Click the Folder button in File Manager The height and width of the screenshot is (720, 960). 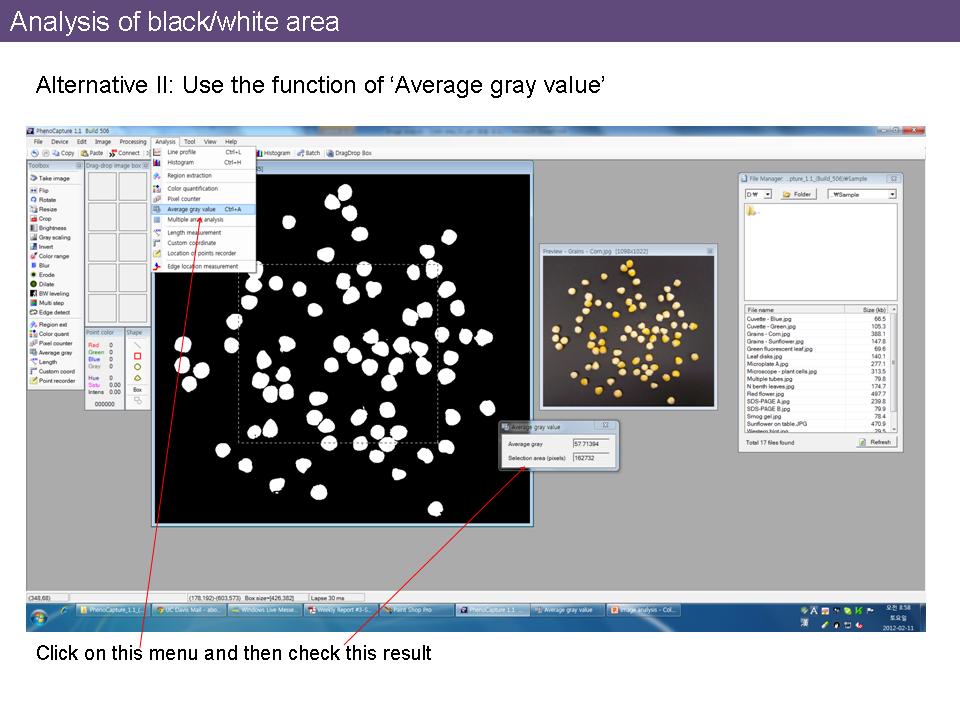[799, 194]
